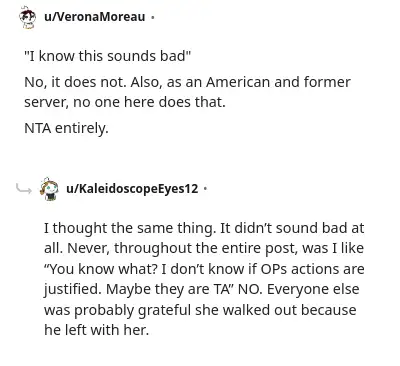Click dot separator after u/KaleidoscopeEyes12
The image size is (400, 366).
click(x=205, y=189)
